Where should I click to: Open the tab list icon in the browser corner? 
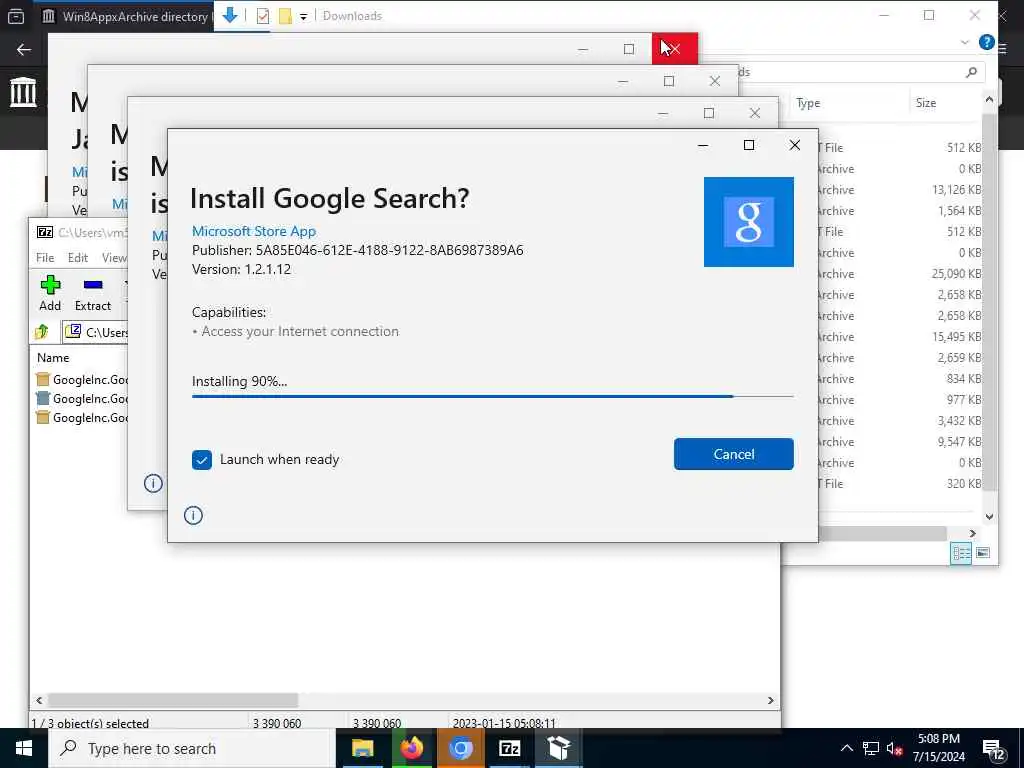16,16
